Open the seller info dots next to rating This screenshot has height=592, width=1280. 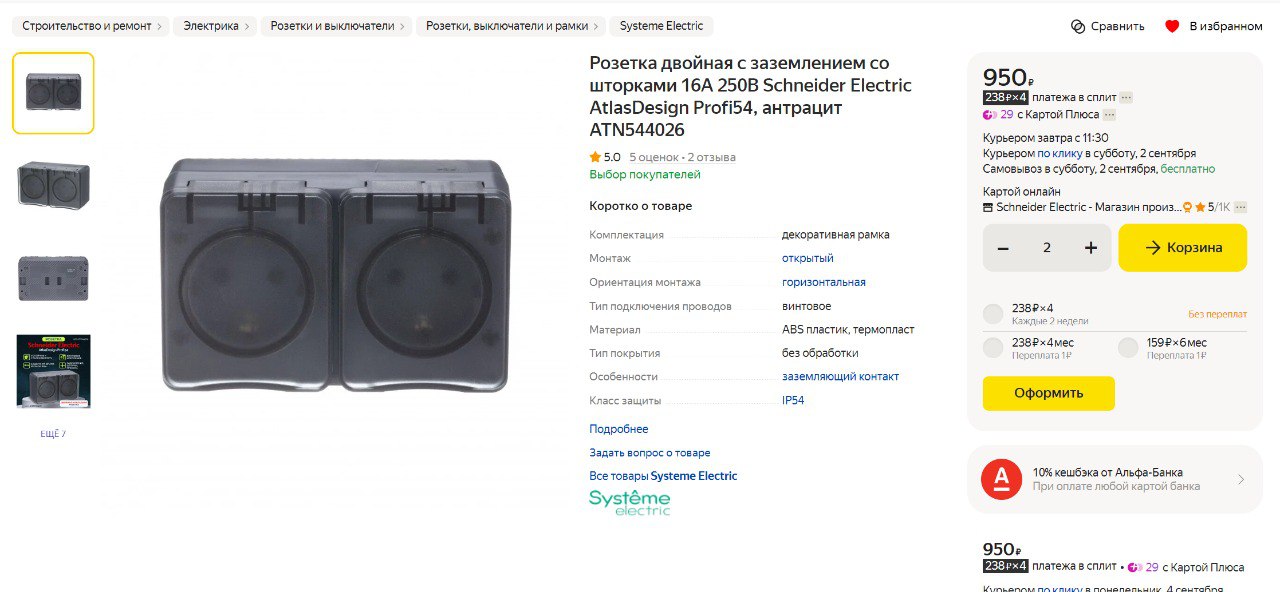click(x=1240, y=207)
